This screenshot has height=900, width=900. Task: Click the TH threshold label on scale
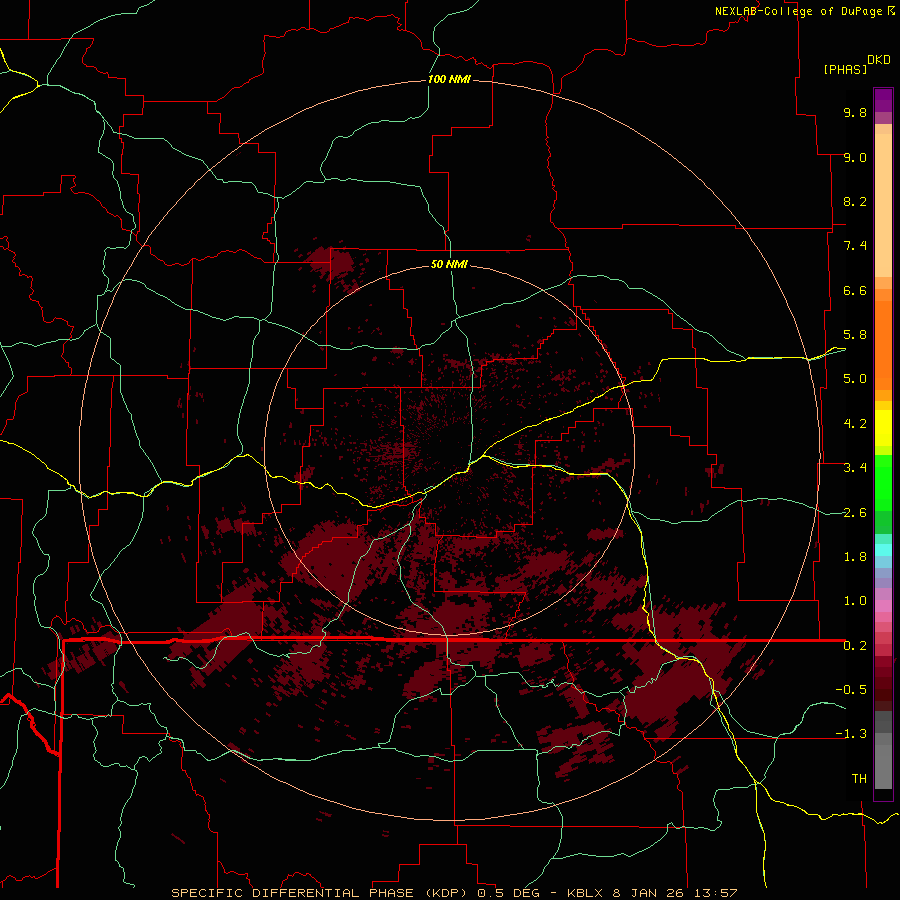point(859,779)
